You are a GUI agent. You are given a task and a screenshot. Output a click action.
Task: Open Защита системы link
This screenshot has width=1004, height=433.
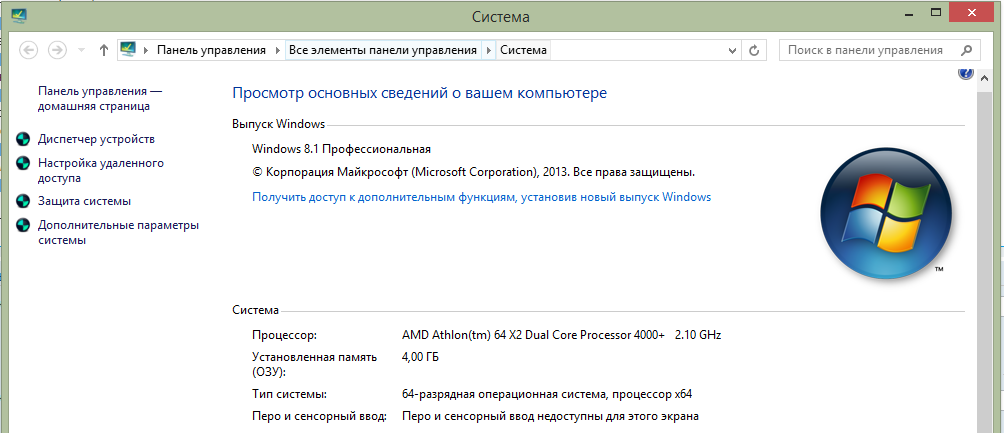[x=84, y=201]
